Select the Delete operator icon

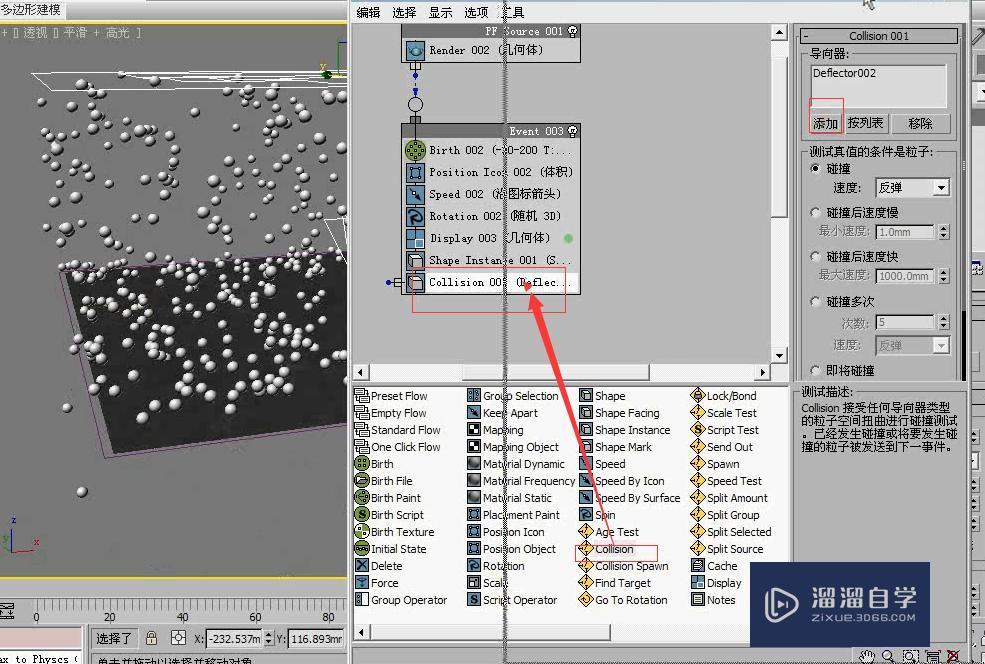point(362,565)
